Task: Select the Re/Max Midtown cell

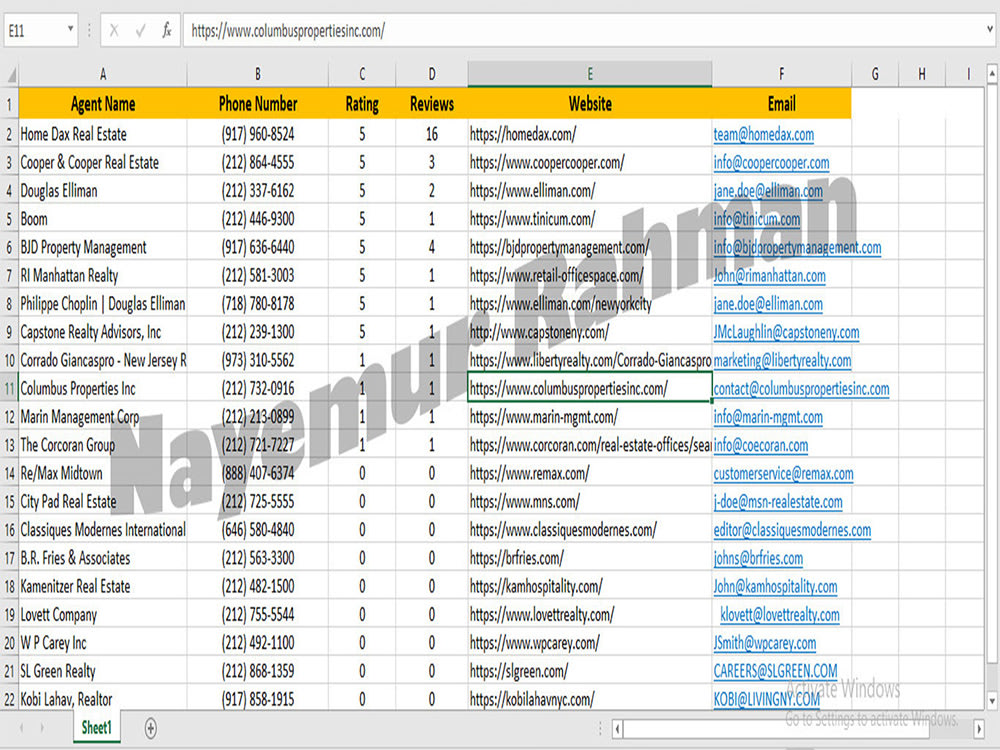Action: (x=103, y=473)
